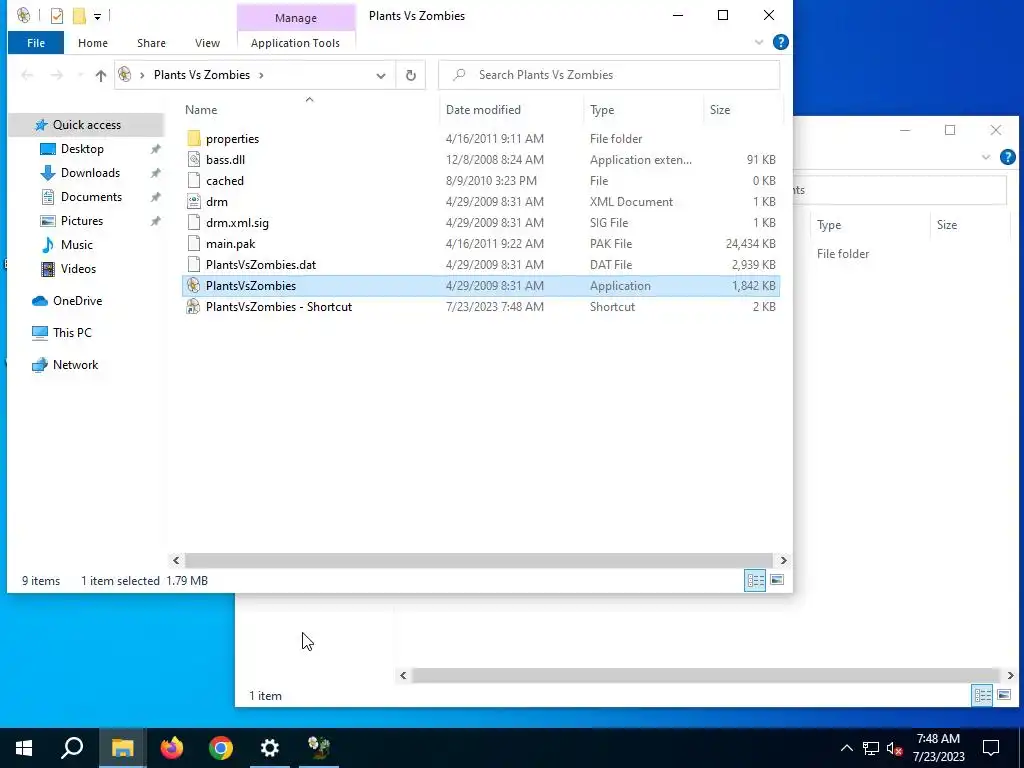Switch to Plants Vs Zombies taskbar app

[319, 748]
